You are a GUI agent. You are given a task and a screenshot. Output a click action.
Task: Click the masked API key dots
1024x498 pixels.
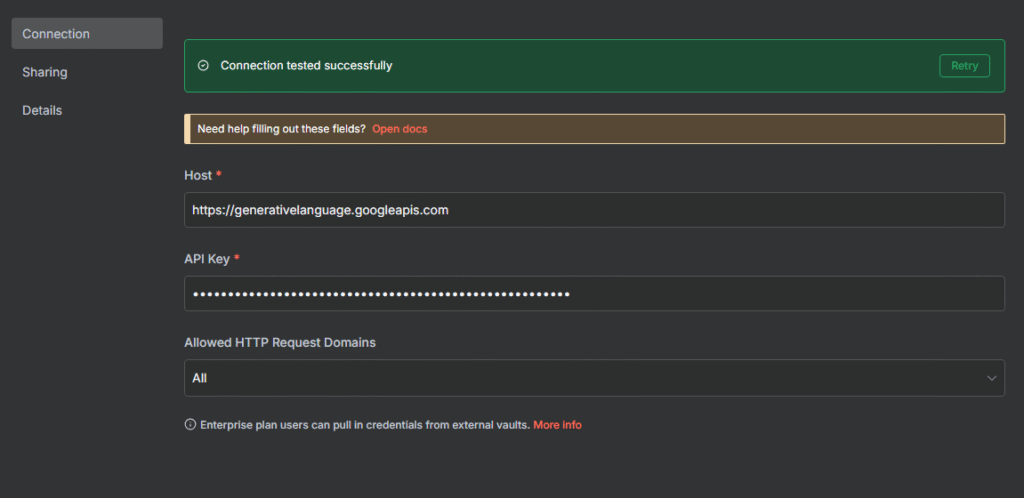381,294
